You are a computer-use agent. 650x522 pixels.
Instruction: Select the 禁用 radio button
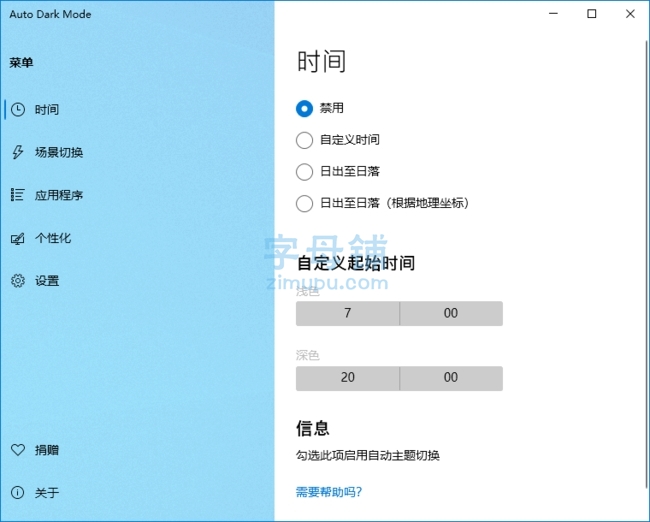304,109
